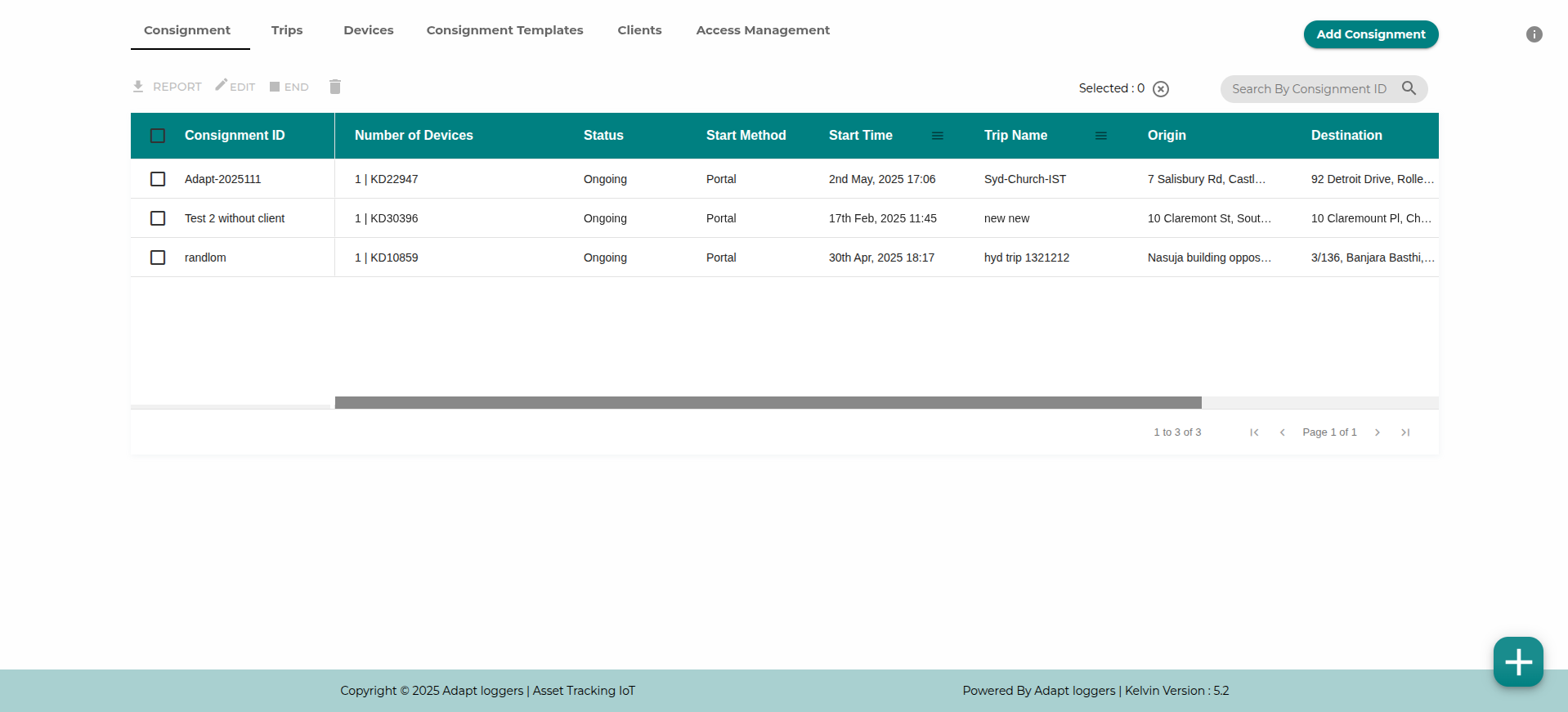The image size is (1568, 712).
Task: Go to the next page arrow
Action: point(1378,432)
